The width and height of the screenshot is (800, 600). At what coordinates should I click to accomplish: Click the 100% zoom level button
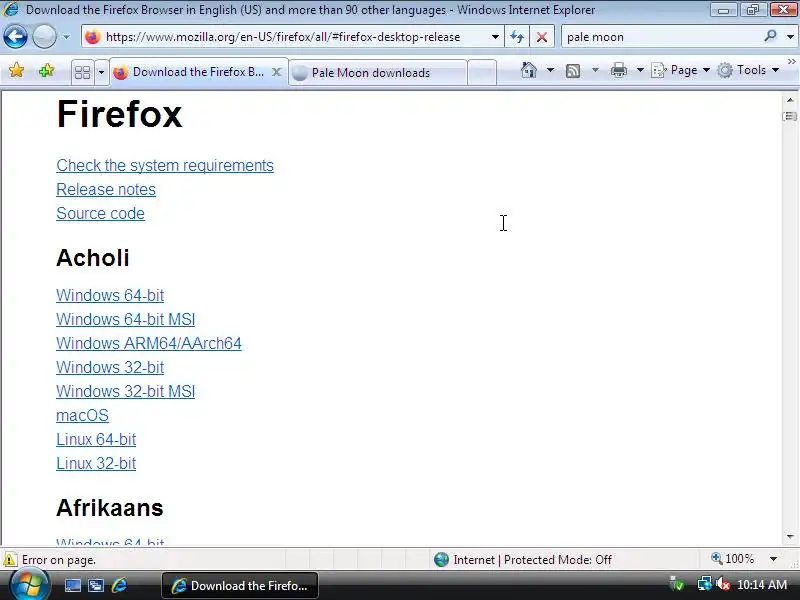point(733,559)
